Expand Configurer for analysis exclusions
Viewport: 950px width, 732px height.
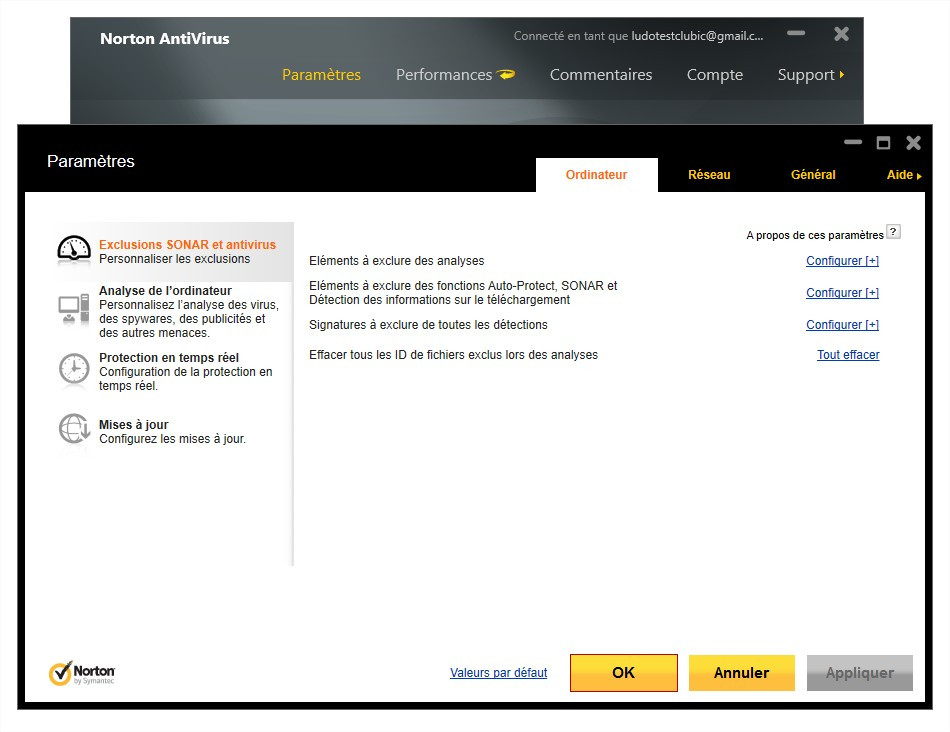point(842,261)
